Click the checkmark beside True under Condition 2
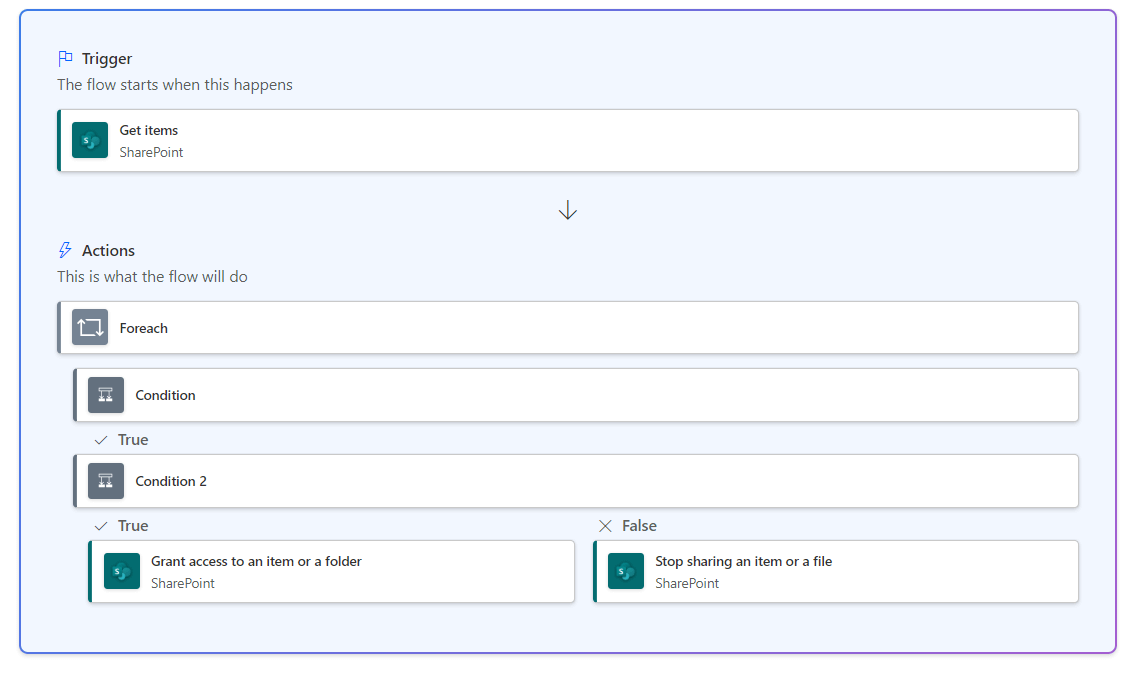1133x682 pixels. coord(101,526)
